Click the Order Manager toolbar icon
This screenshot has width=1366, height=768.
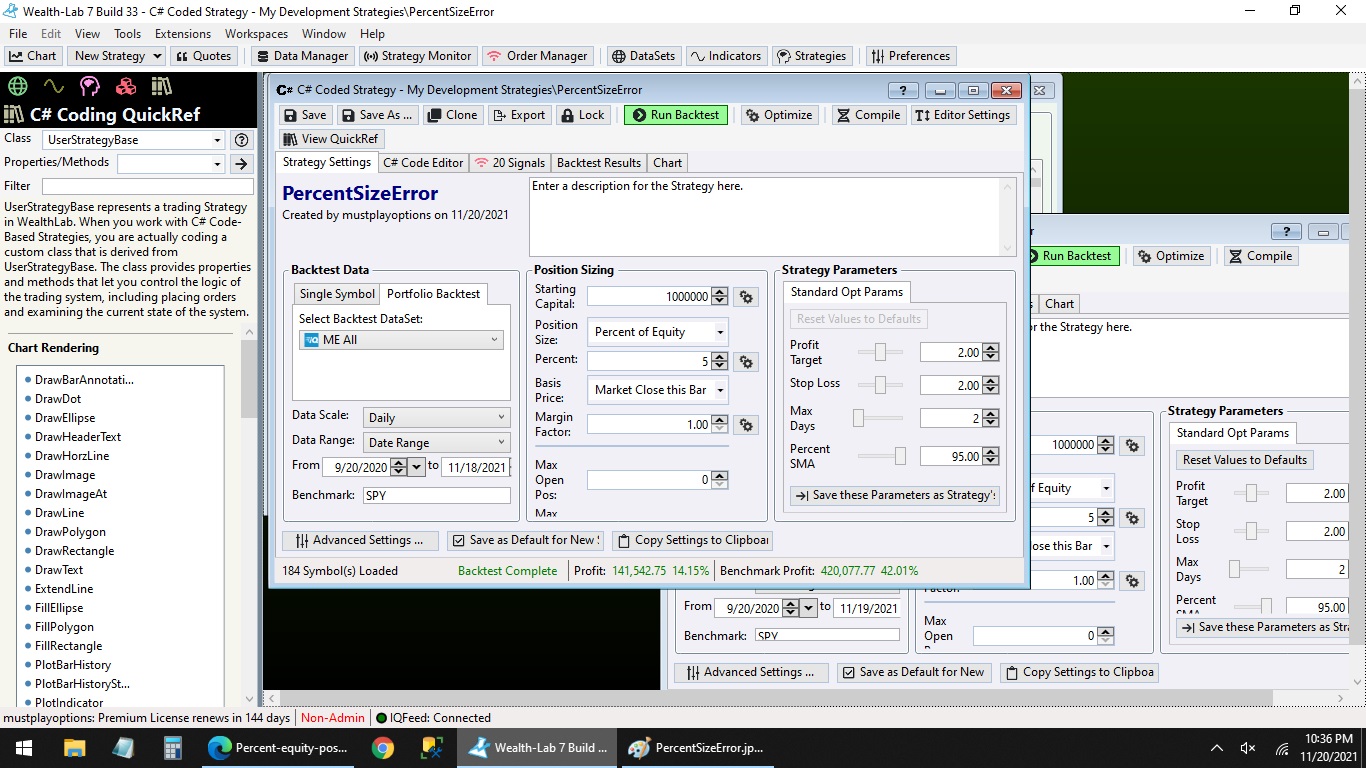point(537,56)
